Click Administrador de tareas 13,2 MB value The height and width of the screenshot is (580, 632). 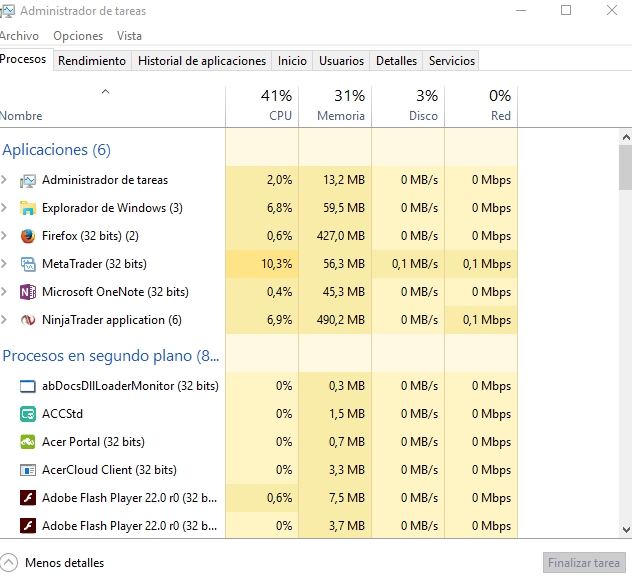(344, 180)
